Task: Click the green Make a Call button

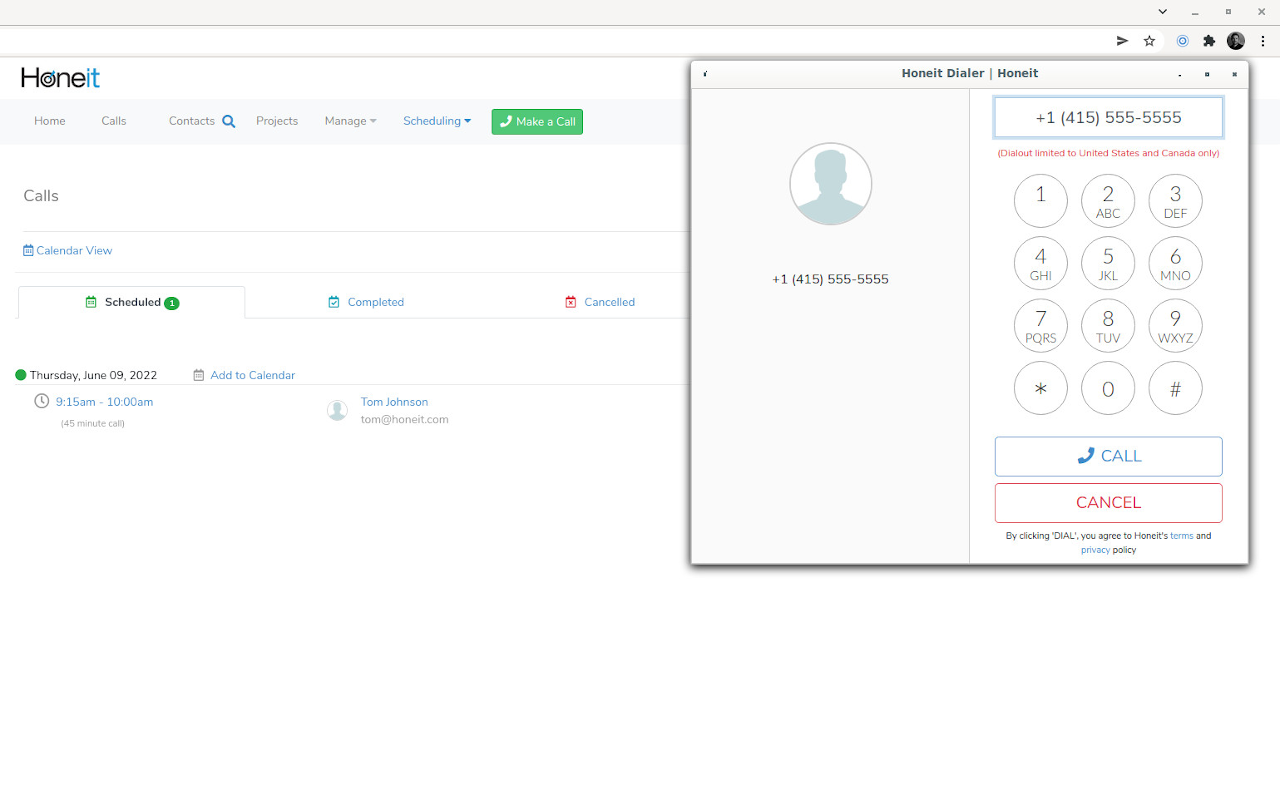Action: pyautogui.click(x=537, y=122)
